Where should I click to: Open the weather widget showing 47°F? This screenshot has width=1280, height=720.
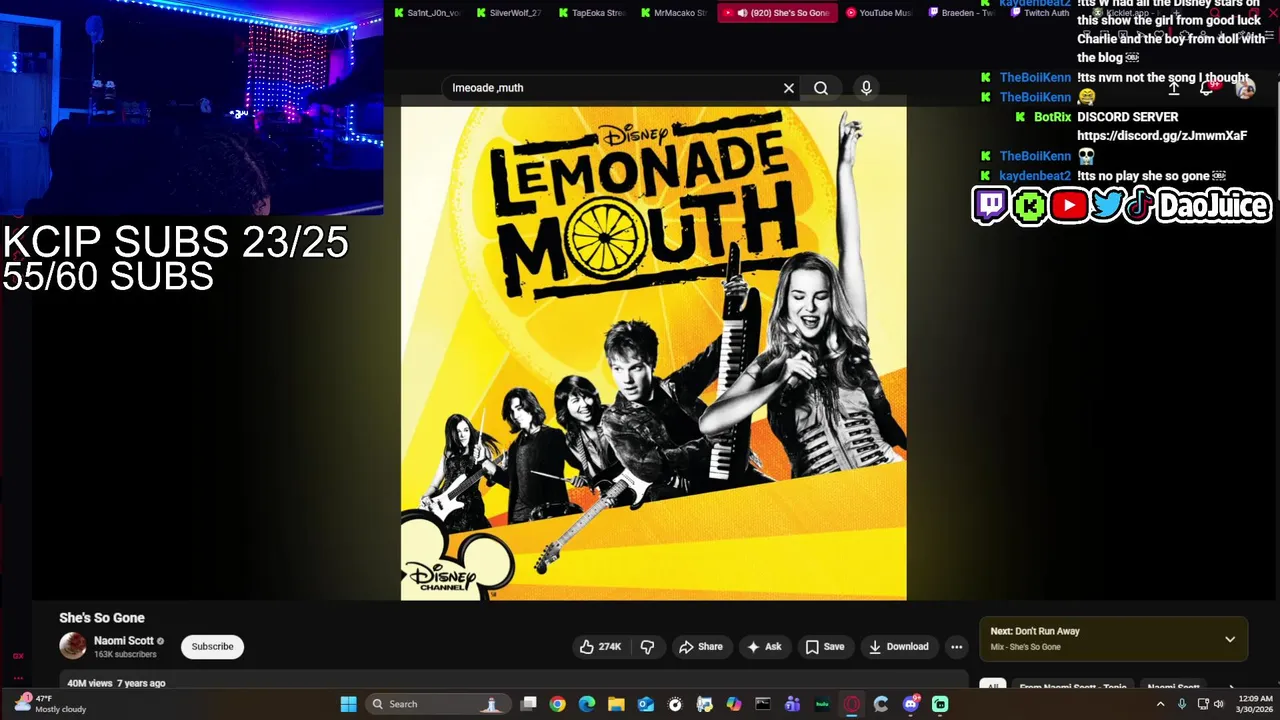[50, 704]
